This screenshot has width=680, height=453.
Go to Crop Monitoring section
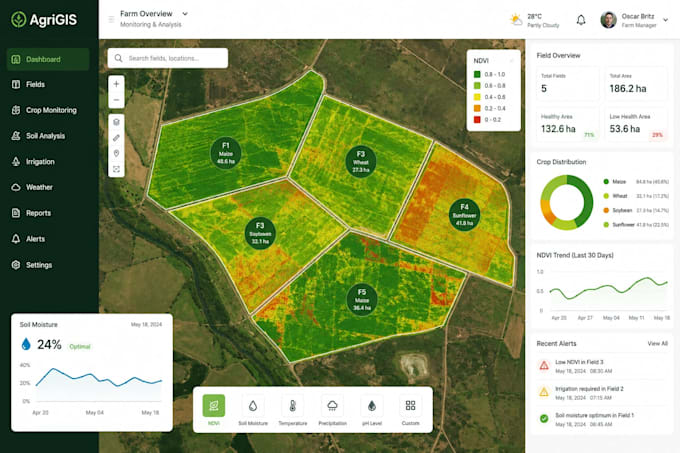coord(44,110)
